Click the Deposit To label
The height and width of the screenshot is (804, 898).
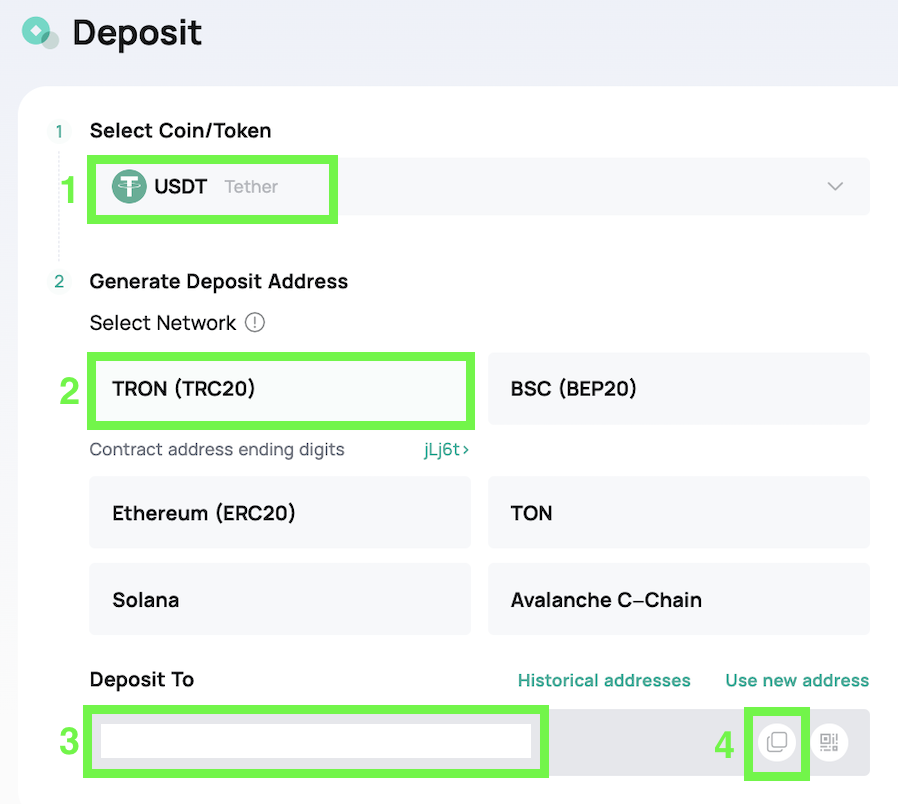coord(142,680)
